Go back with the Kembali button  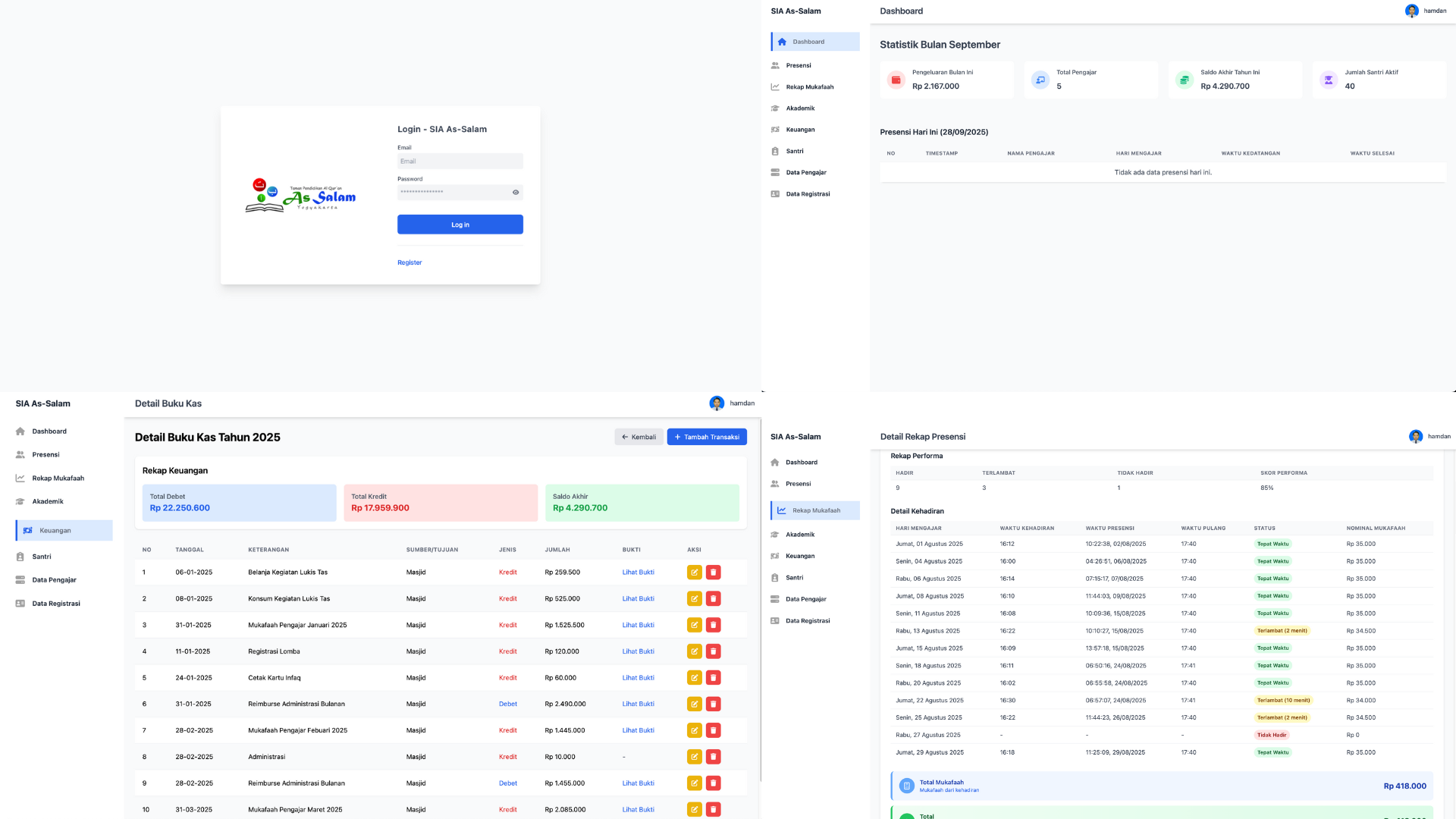[x=639, y=437]
